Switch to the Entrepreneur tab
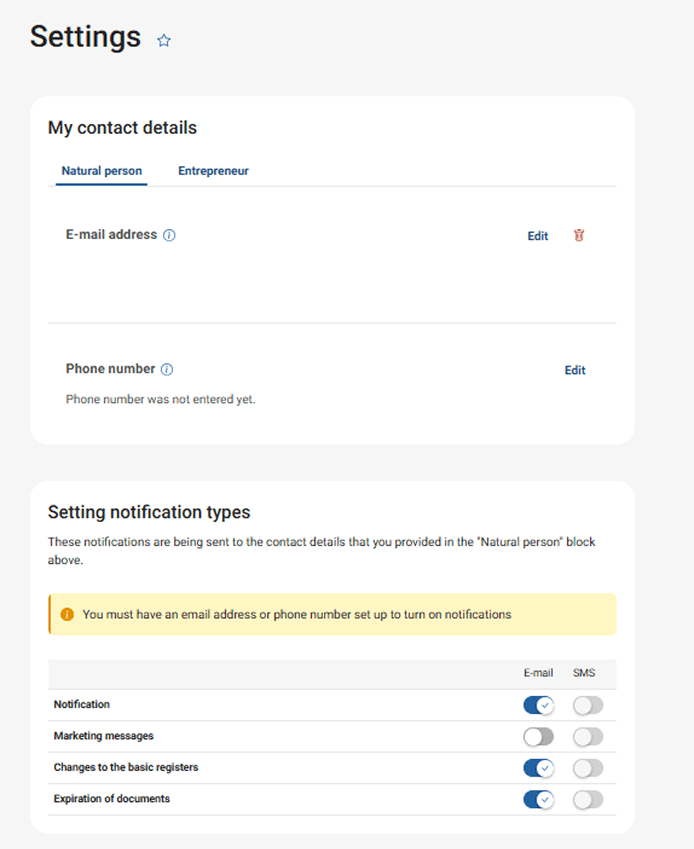The width and height of the screenshot is (694, 849). coord(213,171)
